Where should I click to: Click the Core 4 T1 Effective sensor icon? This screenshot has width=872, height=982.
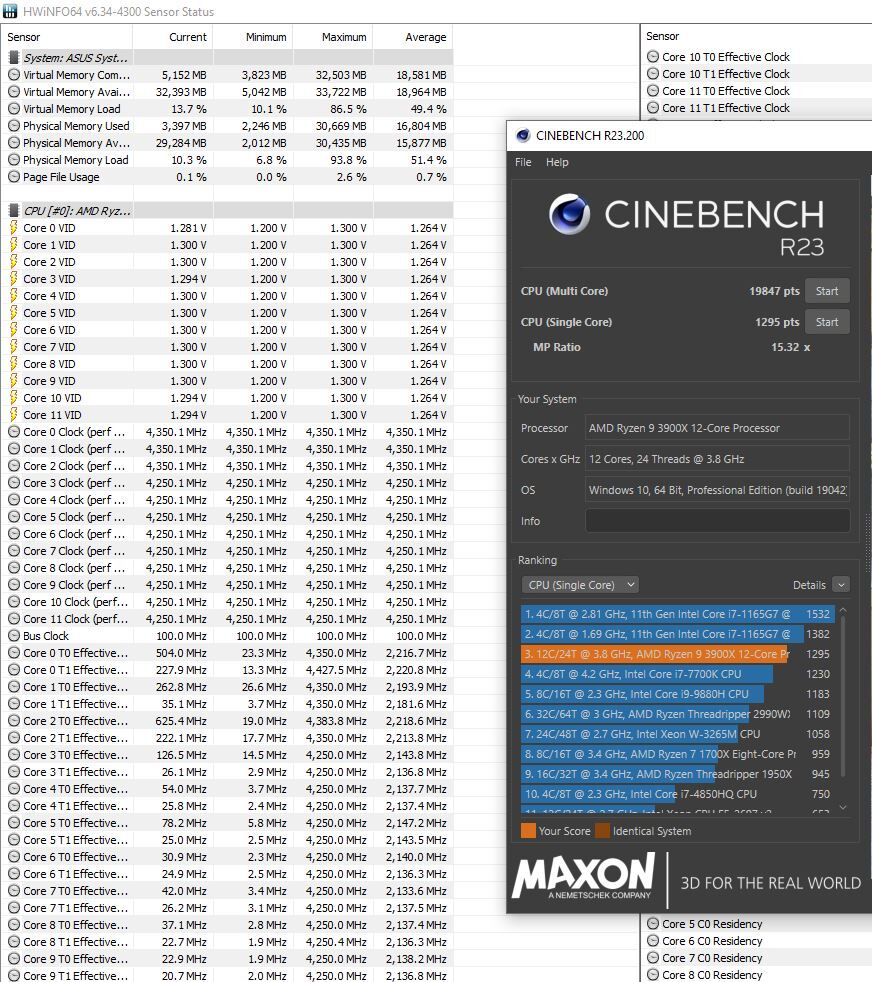(x=14, y=805)
